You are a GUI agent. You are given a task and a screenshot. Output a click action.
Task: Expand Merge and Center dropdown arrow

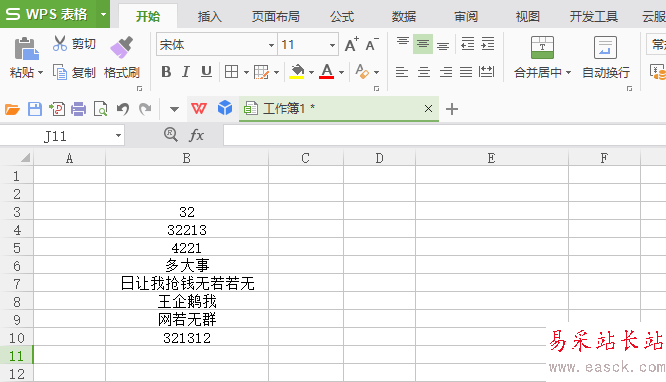coord(568,73)
